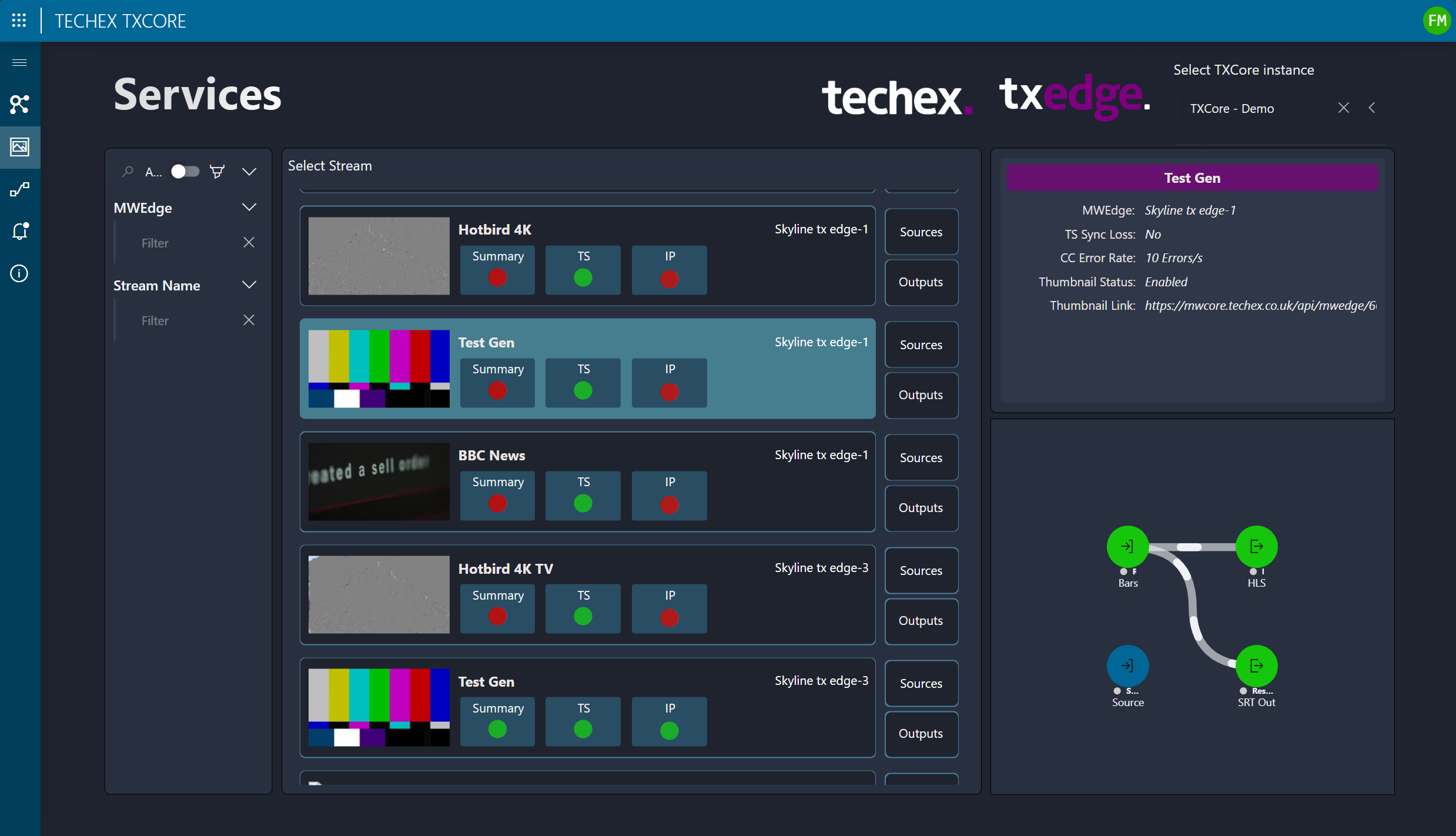The image size is (1456, 836).
Task: Click Test Gen edge-1 TS tile
Action: click(x=583, y=383)
